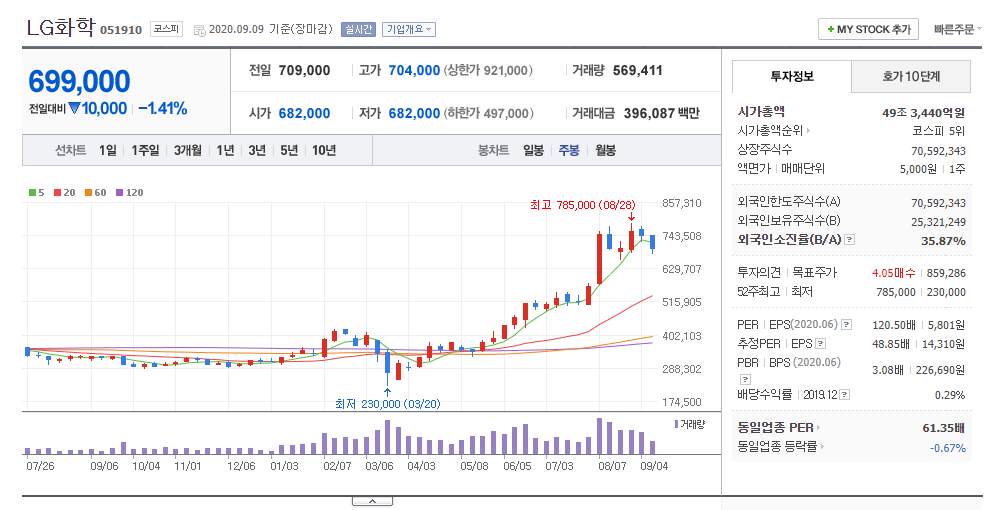The height and width of the screenshot is (510, 991).
Task: Click the 09/04 date label on chart axis
Action: click(654, 466)
